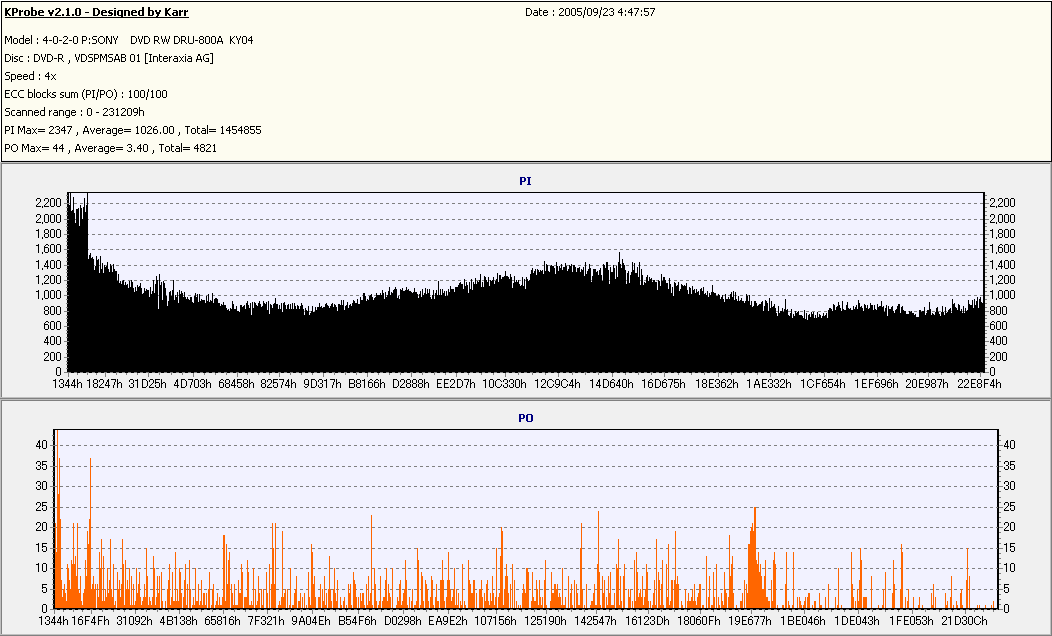The width and height of the screenshot is (1052, 636).
Task: Click the 4D703h label on PI axis
Action: pos(193,383)
